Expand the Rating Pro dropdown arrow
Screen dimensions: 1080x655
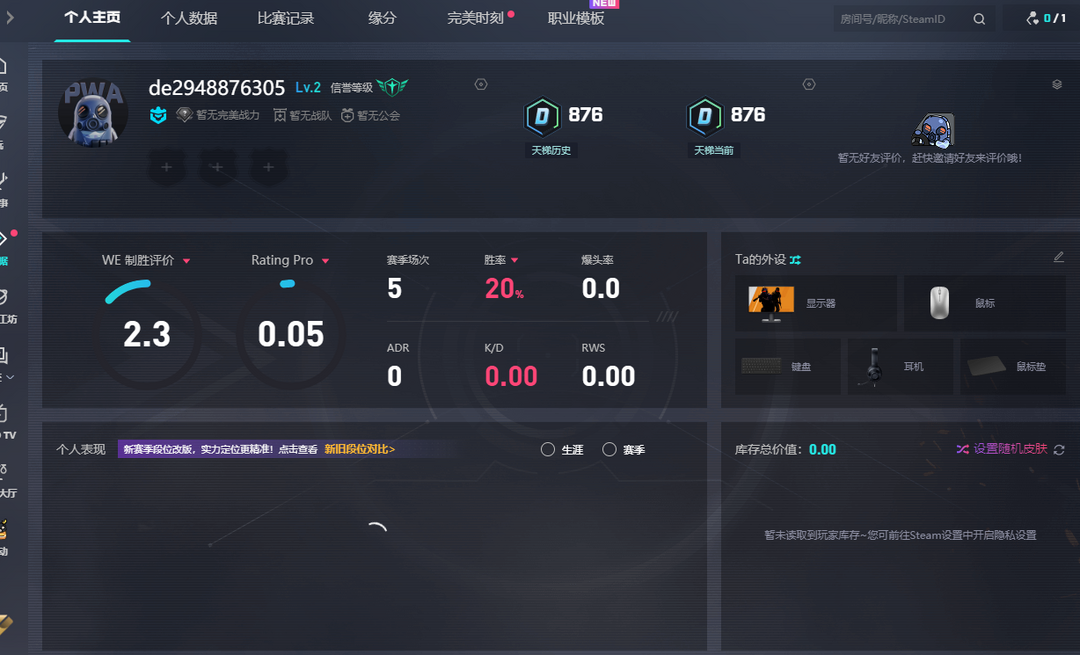(325, 261)
